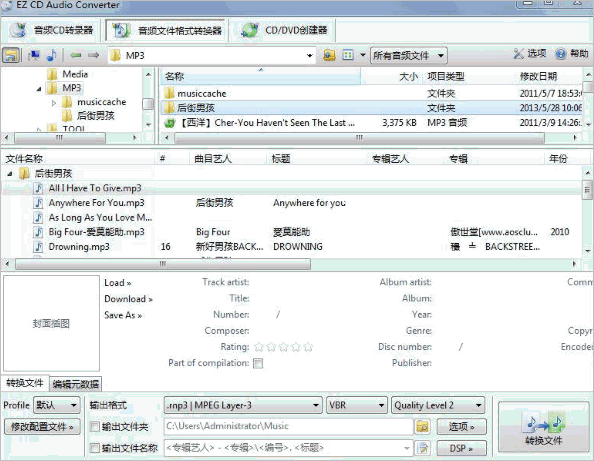Click the desktop location toolbar icon
Image resolution: width=594 pixels, height=461 pixels.
point(34,55)
